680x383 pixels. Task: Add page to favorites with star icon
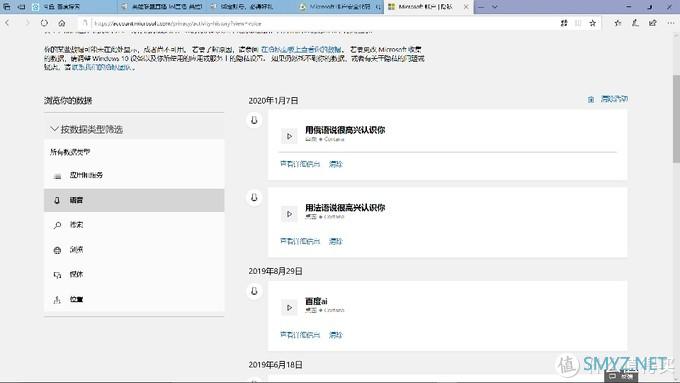coord(592,23)
